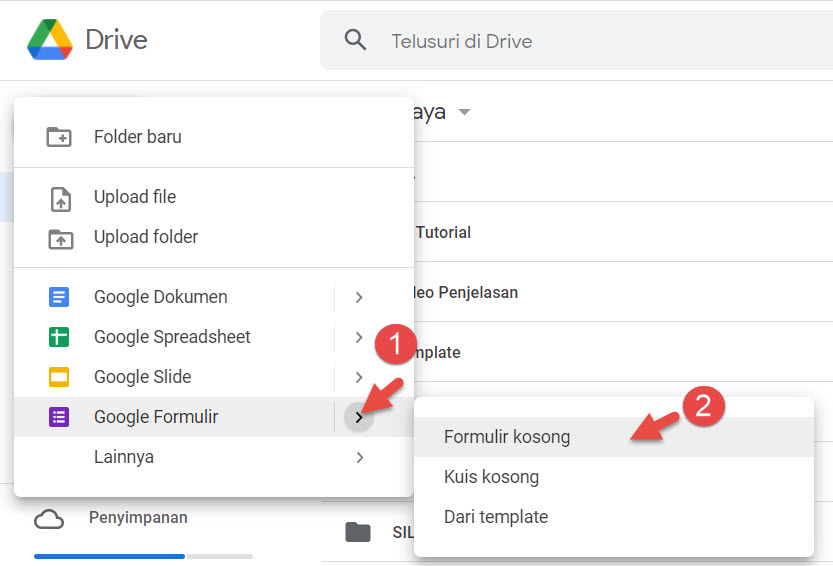The height and width of the screenshot is (566, 833).
Task: Click the search magnifier icon
Action: [355, 40]
